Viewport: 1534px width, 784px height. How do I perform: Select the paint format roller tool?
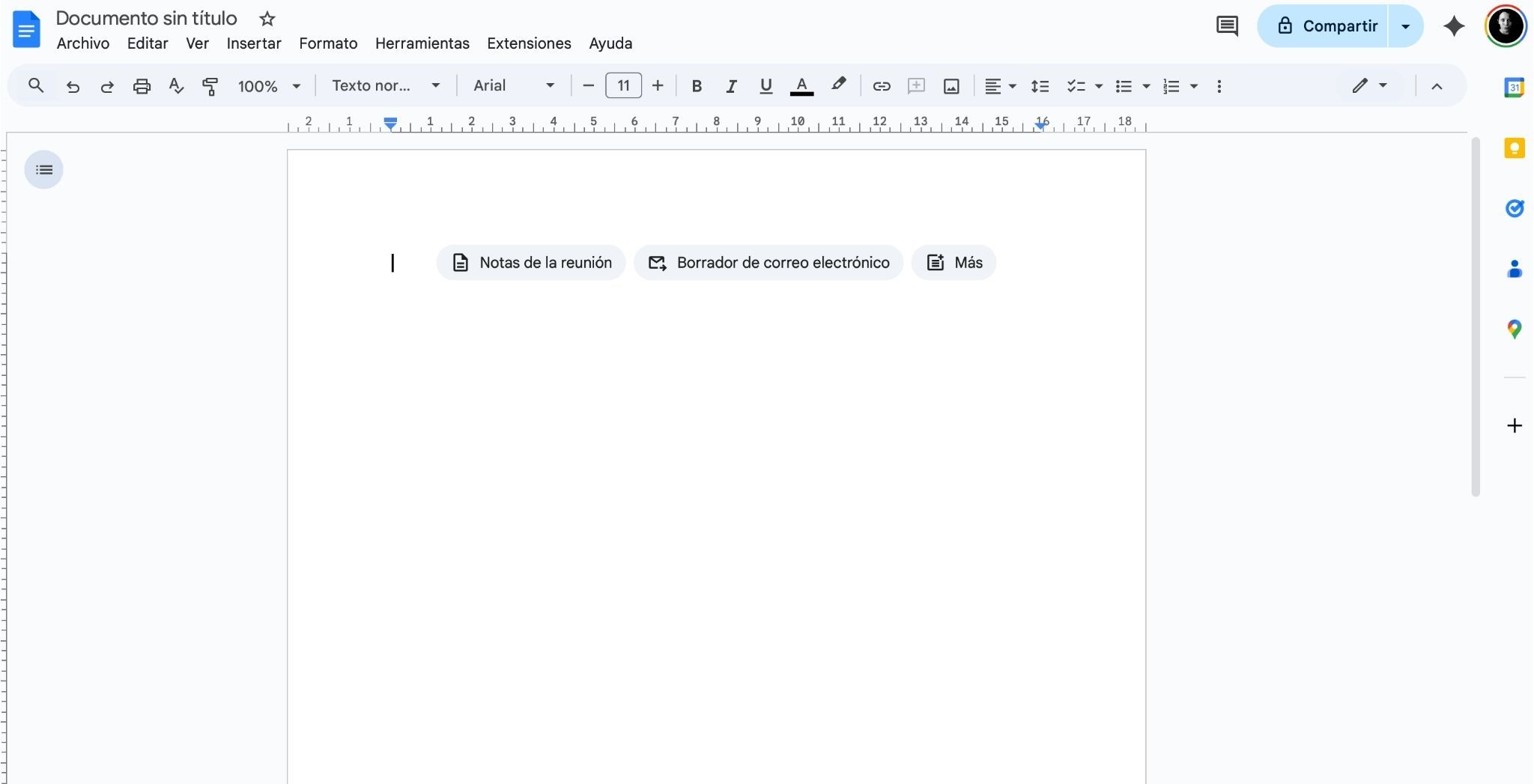(x=210, y=86)
